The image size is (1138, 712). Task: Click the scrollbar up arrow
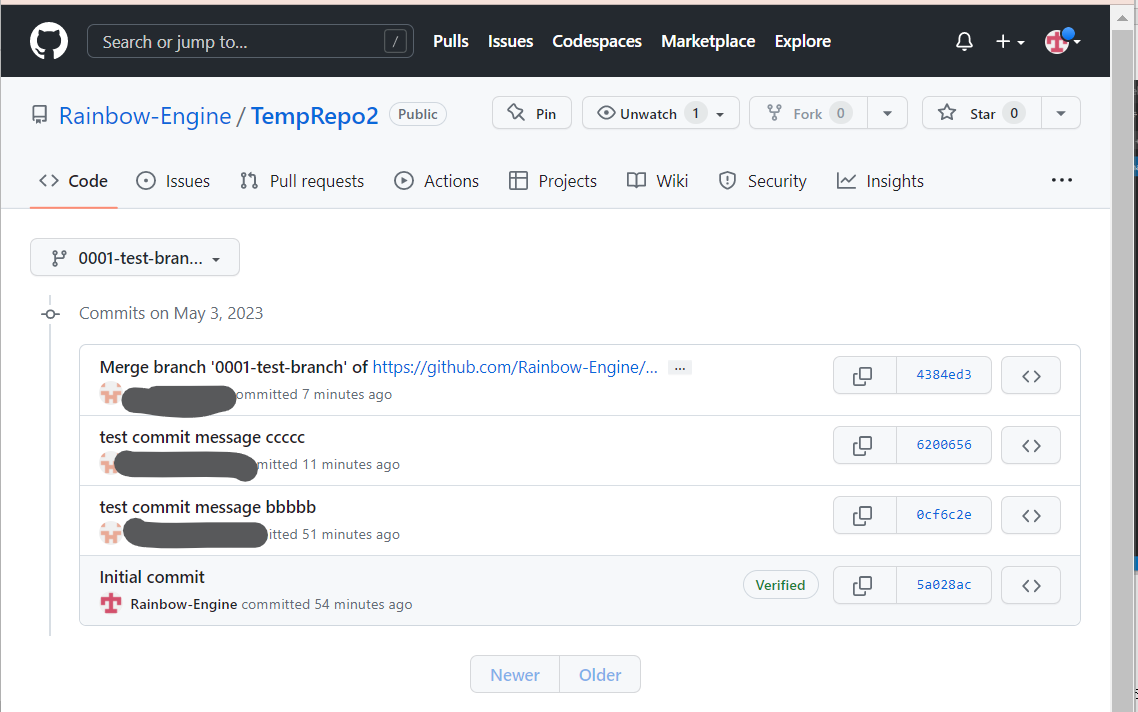(x=1122, y=17)
